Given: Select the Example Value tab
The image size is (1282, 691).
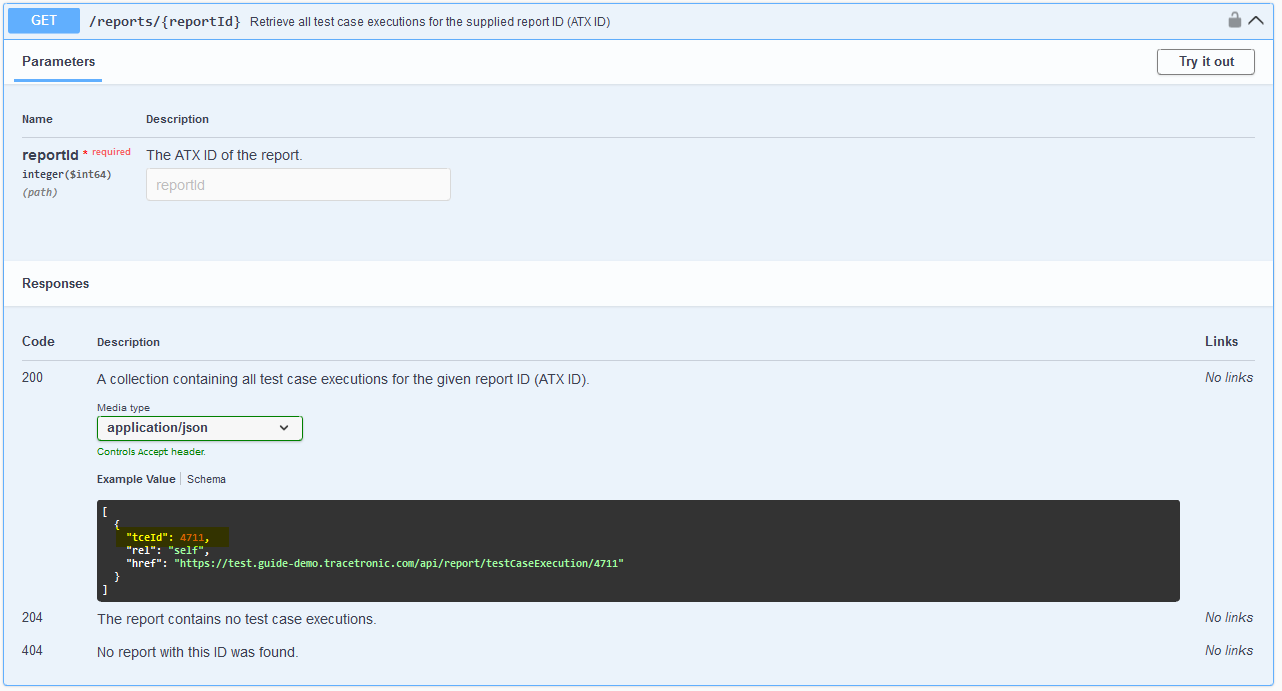Looking at the screenshot, I should pyautogui.click(x=136, y=479).
